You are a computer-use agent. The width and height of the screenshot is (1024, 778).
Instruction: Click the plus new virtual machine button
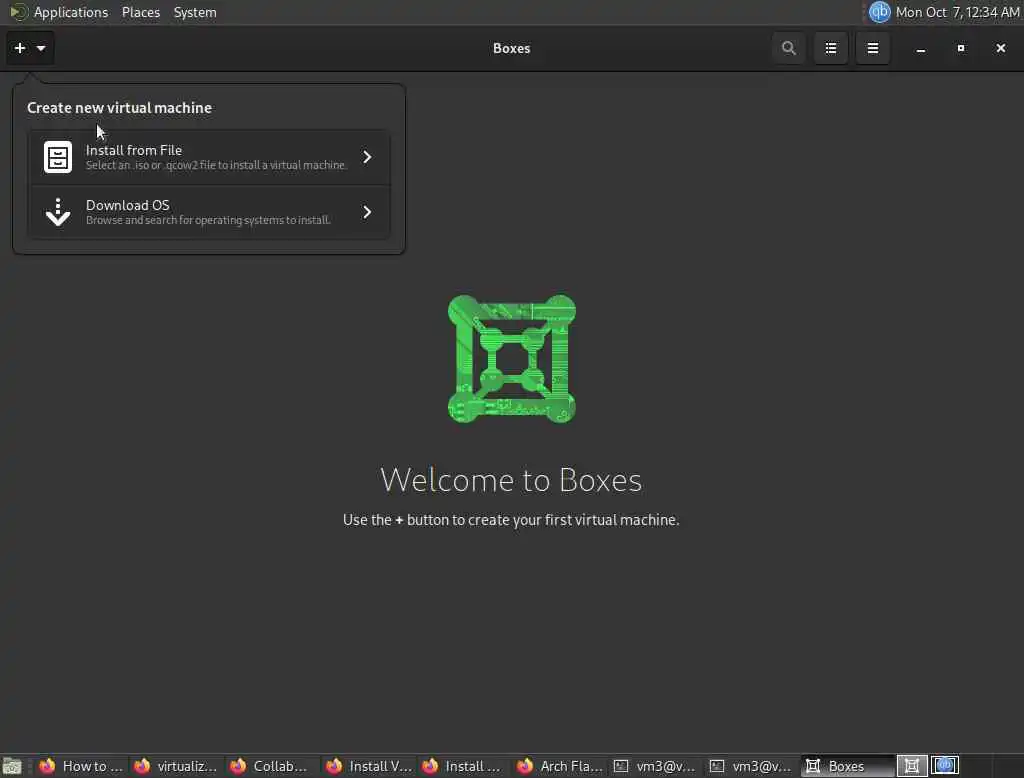30,48
